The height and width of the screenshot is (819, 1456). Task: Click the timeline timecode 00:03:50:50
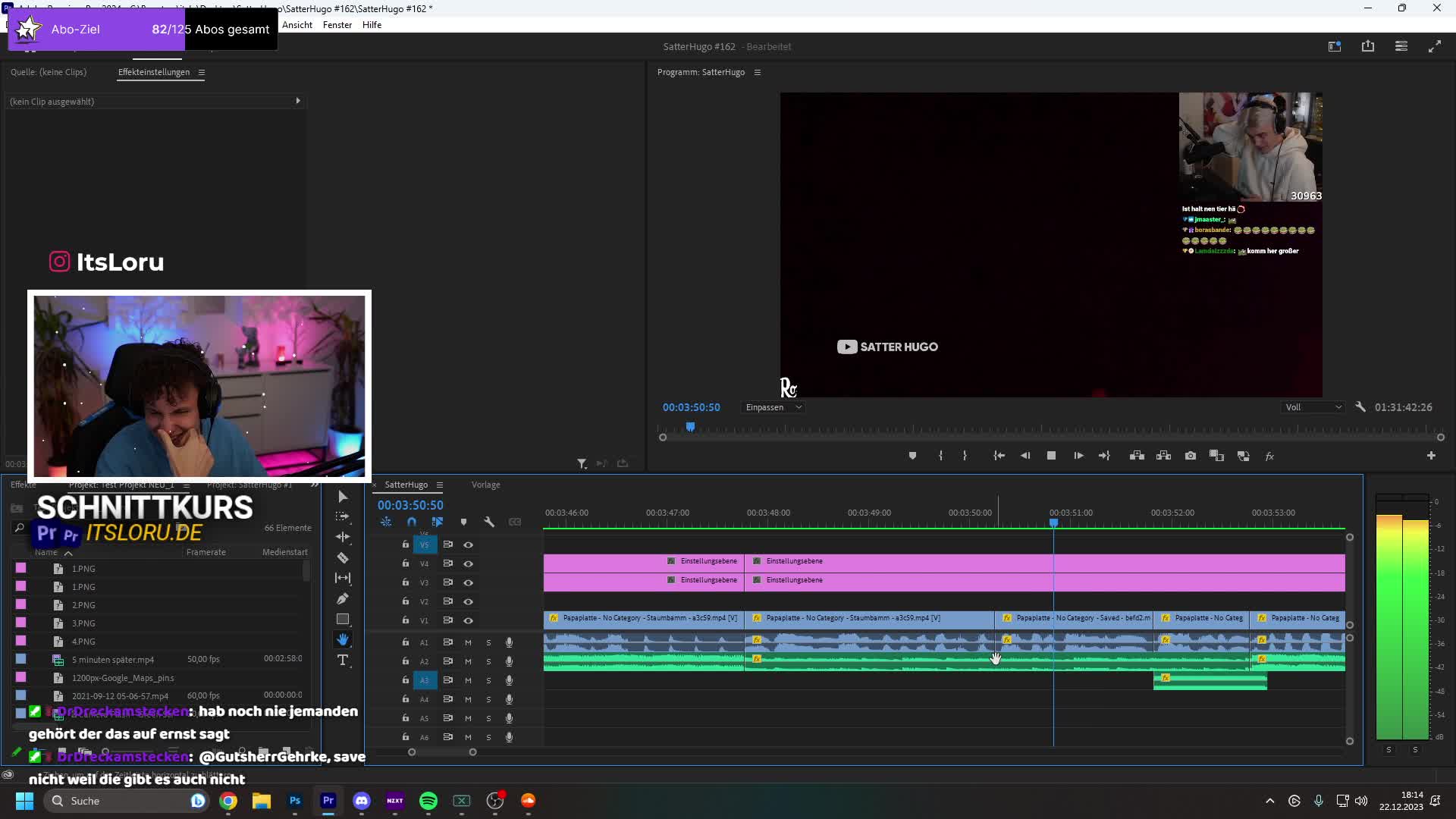[x=410, y=505]
